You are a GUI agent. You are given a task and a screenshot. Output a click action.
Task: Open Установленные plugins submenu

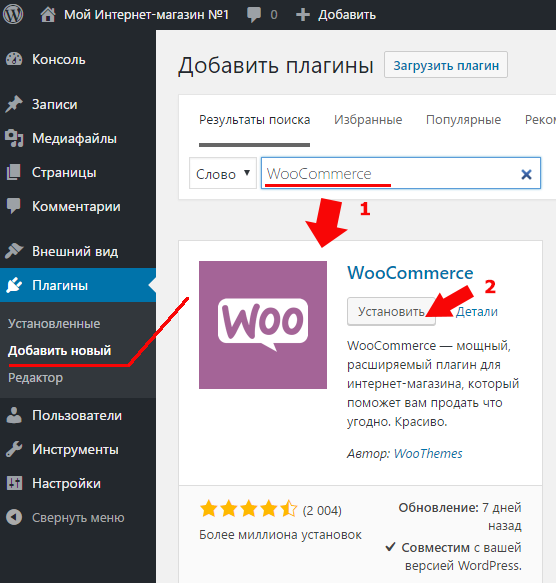[x=54, y=323]
